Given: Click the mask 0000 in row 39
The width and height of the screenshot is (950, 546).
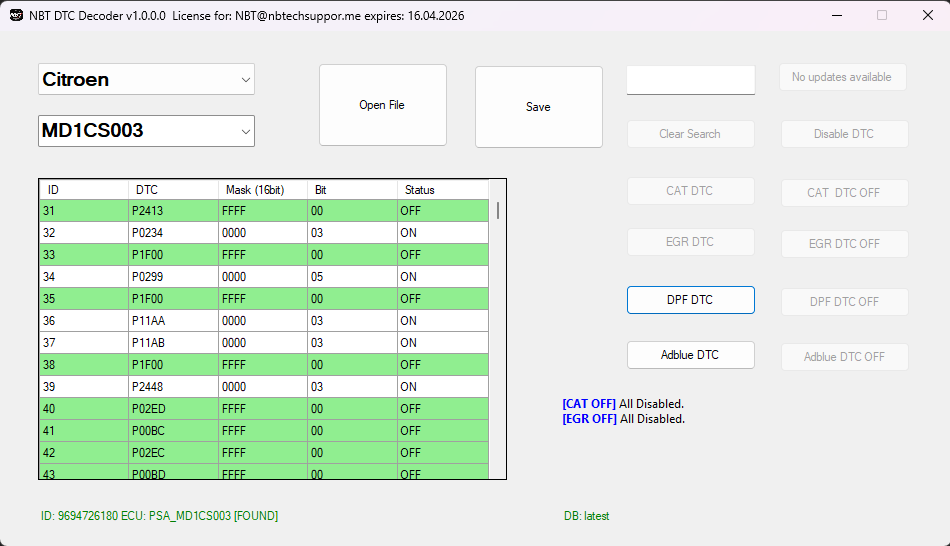Looking at the screenshot, I should tap(263, 387).
